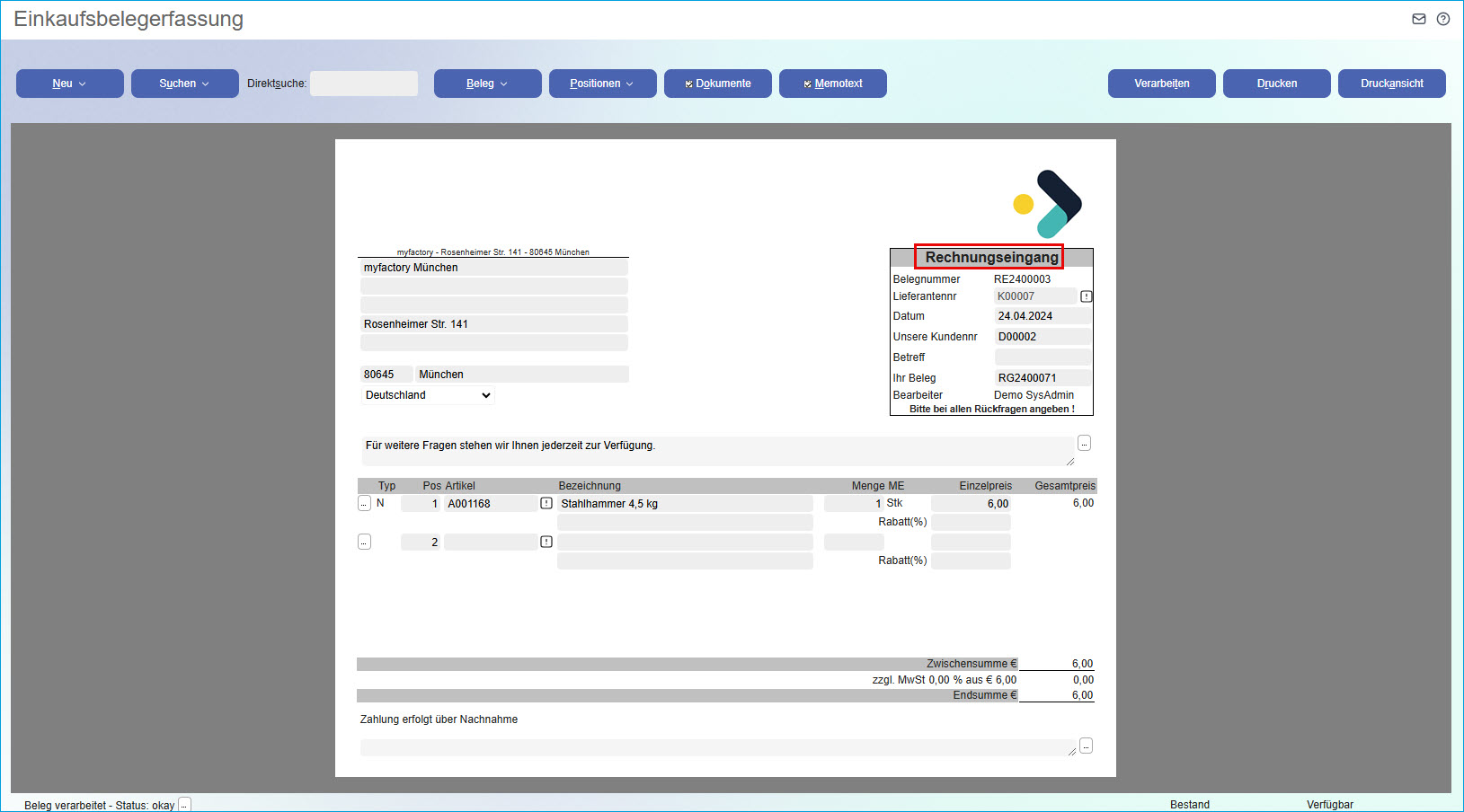Click the Ihr Beleg field RG2400071

(1043, 378)
